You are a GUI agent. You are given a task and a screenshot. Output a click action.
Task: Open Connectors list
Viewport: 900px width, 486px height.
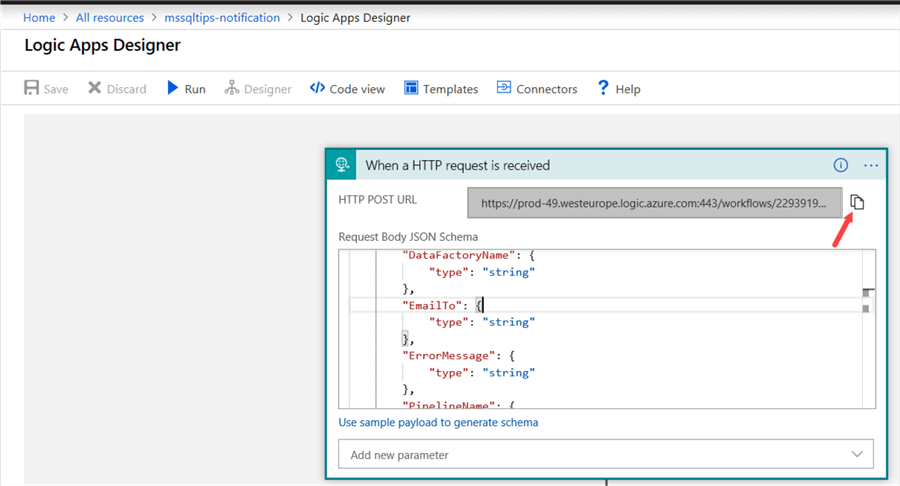click(537, 88)
